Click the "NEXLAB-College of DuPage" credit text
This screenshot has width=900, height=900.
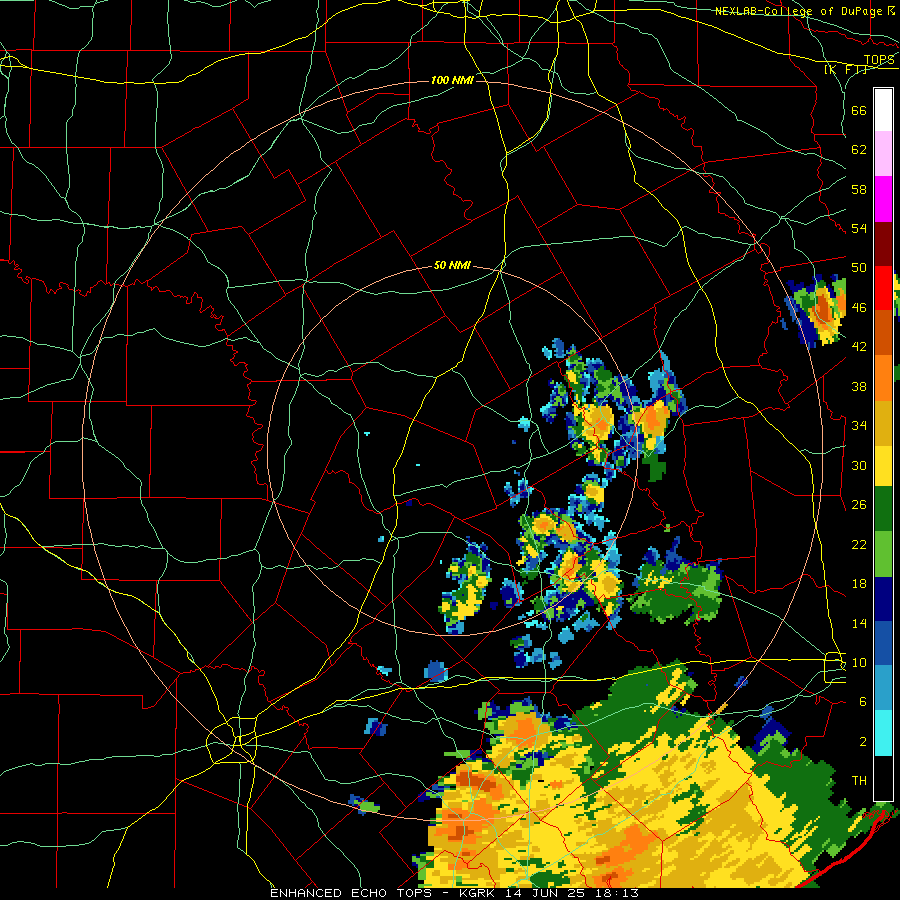pyautogui.click(x=798, y=11)
